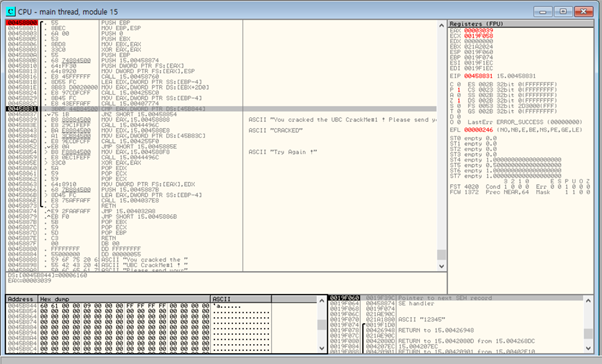This screenshot has width=602, height=364.
Task: Select the MOV DWORD PTR FS:[EAX],EDX instruction
Action: click(148, 184)
